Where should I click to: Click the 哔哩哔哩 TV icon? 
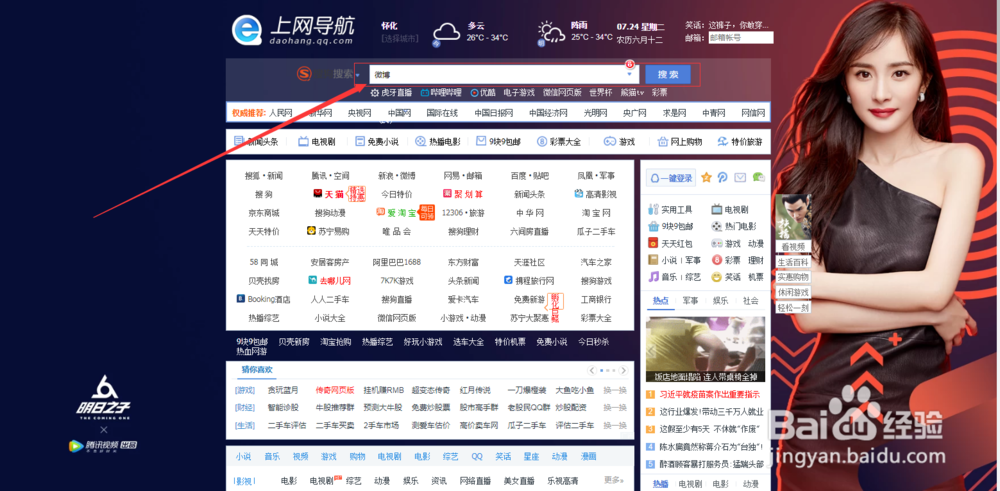coord(425,92)
